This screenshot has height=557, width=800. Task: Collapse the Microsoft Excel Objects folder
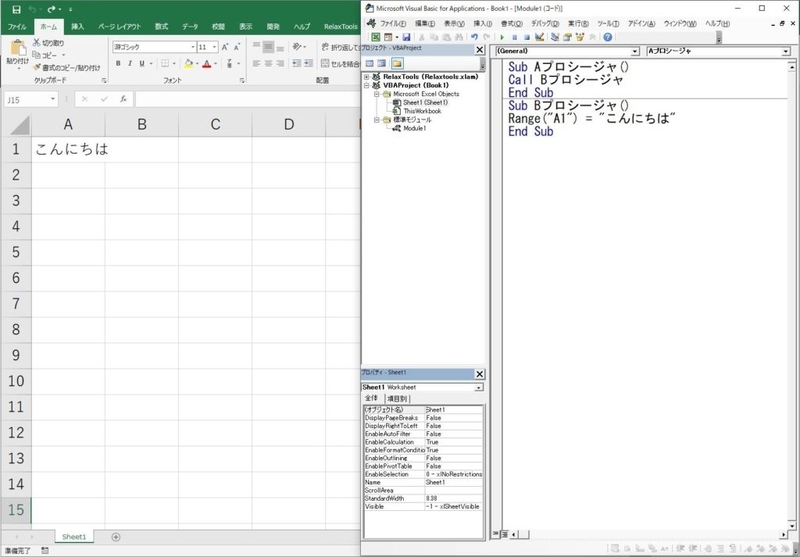tap(377, 94)
